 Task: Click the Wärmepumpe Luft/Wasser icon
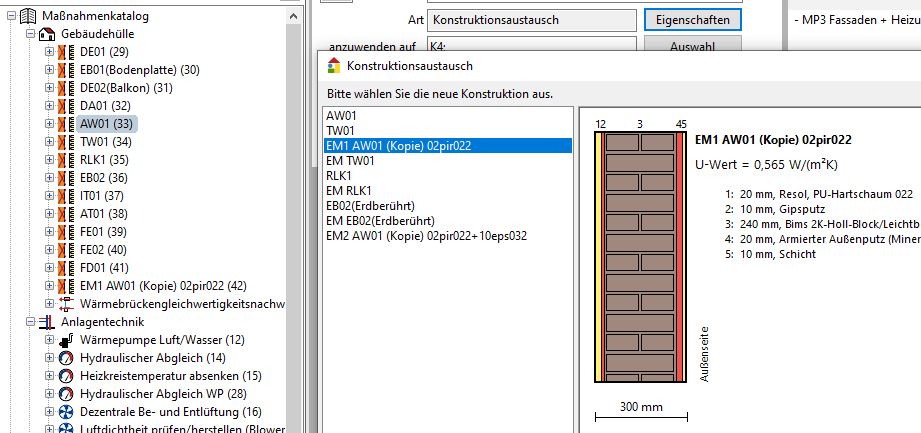66,340
